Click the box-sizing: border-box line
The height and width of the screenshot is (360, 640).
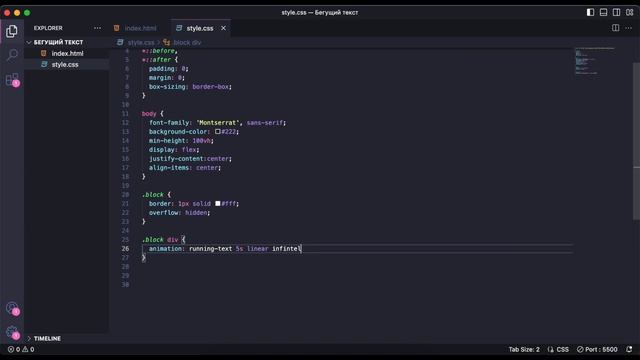190,87
